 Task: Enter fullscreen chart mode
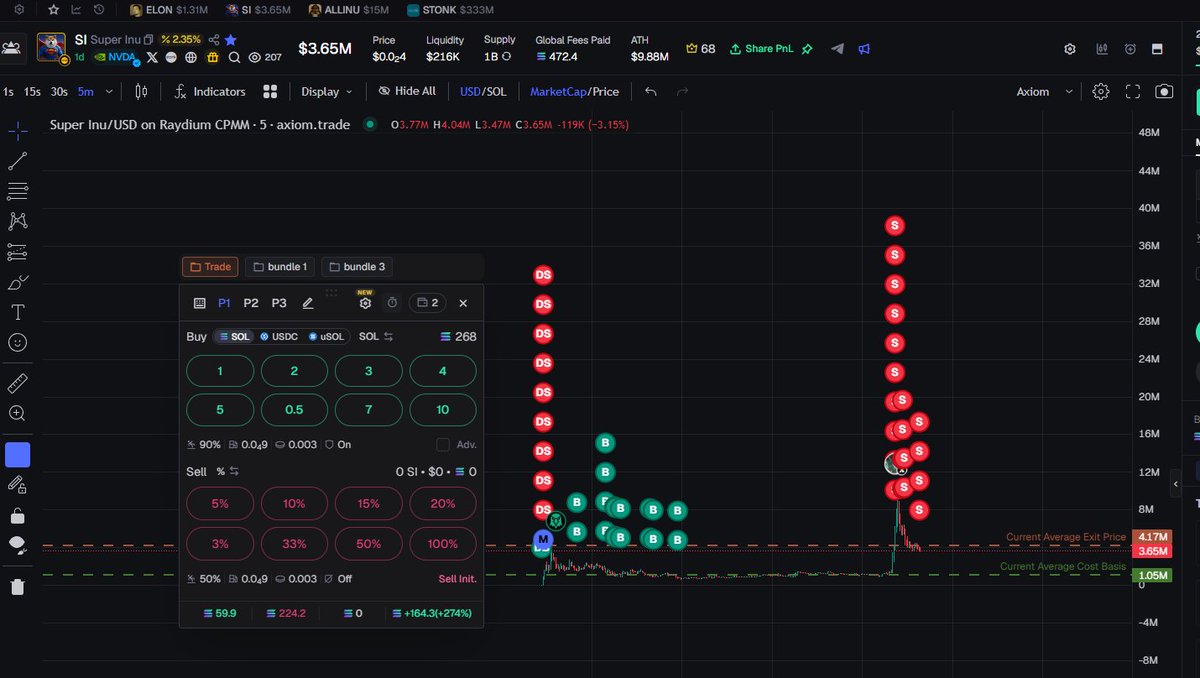[1133, 91]
